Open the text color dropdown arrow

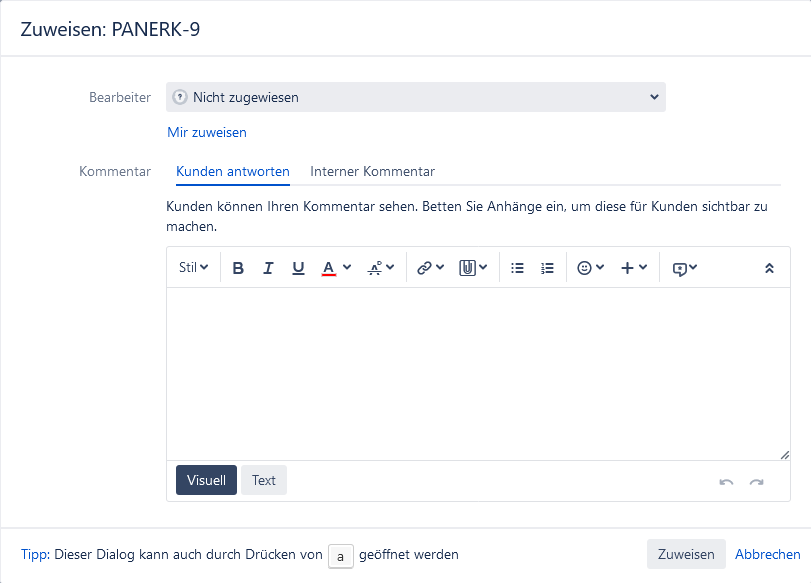coord(347,267)
